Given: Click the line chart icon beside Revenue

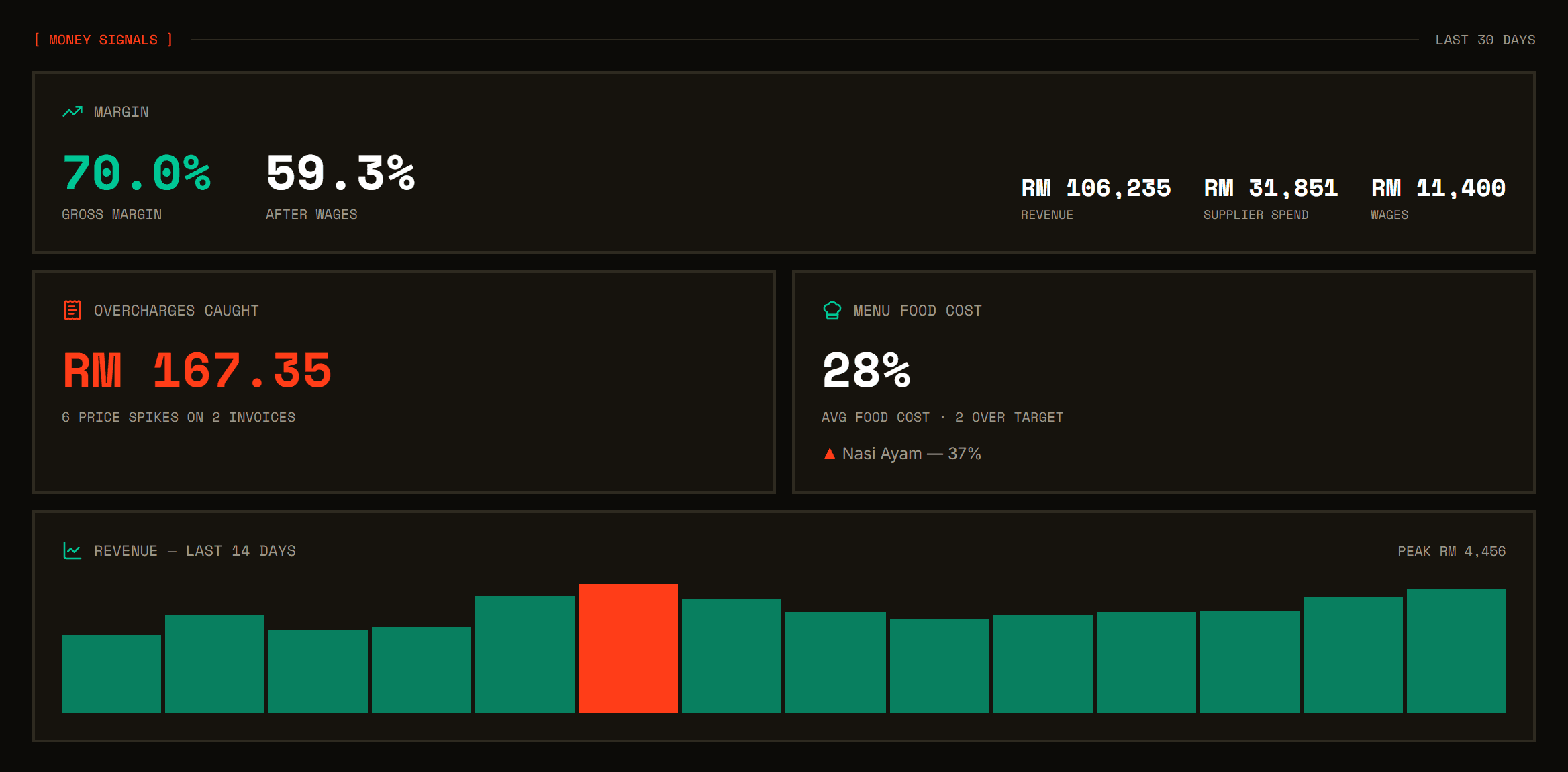Looking at the screenshot, I should coord(72,550).
